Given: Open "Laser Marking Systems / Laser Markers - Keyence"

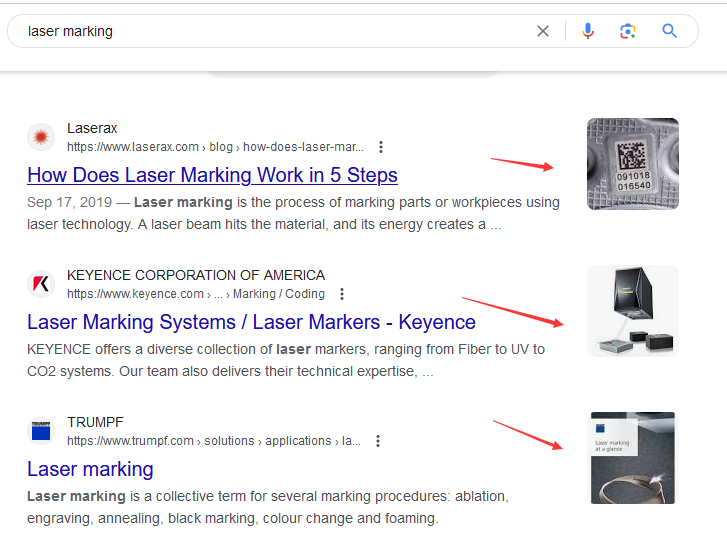Looking at the screenshot, I should click(x=251, y=322).
